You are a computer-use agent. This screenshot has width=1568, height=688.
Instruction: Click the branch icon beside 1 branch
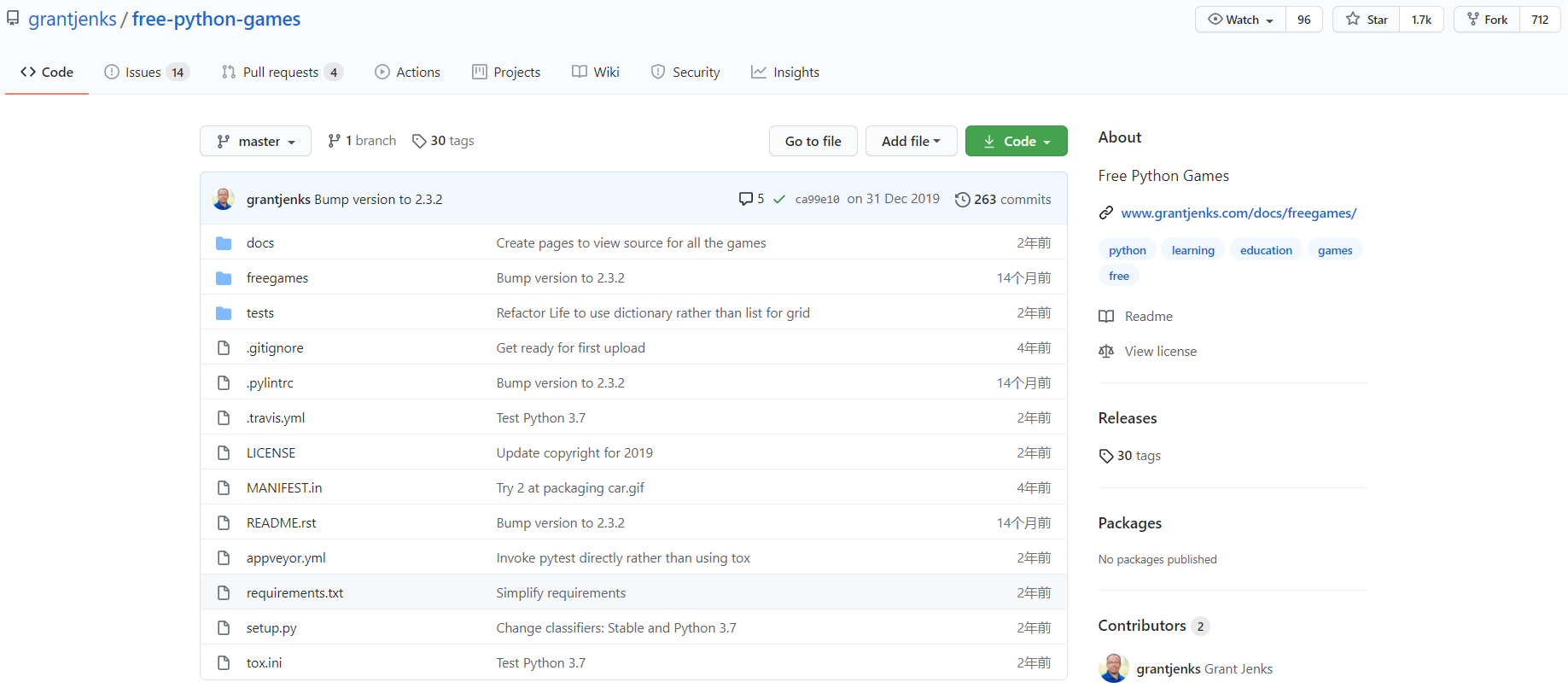point(335,141)
